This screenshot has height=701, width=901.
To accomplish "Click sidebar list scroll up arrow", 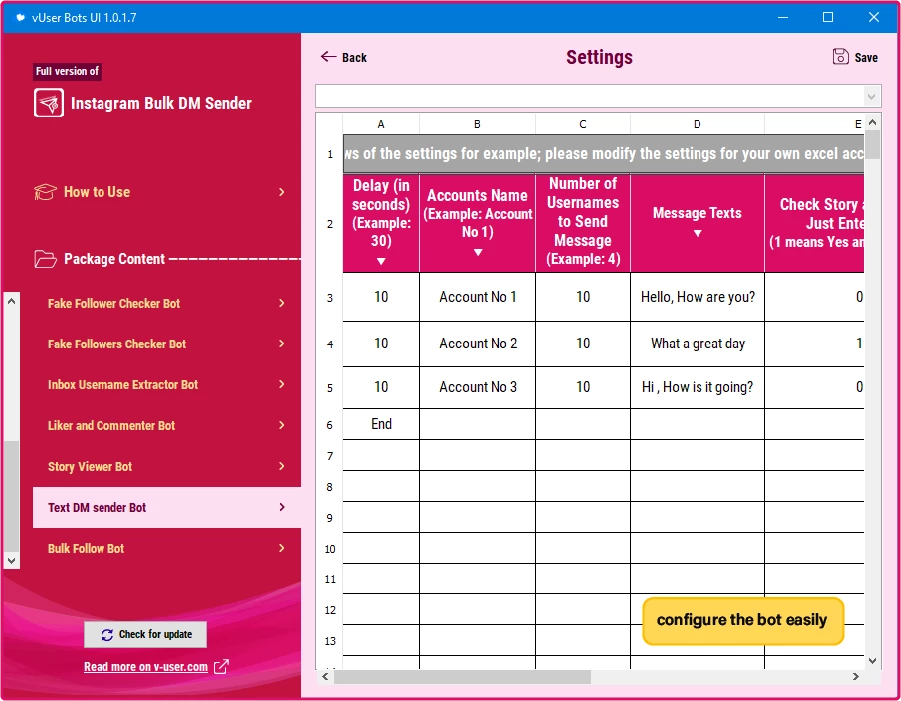I will tap(11, 301).
